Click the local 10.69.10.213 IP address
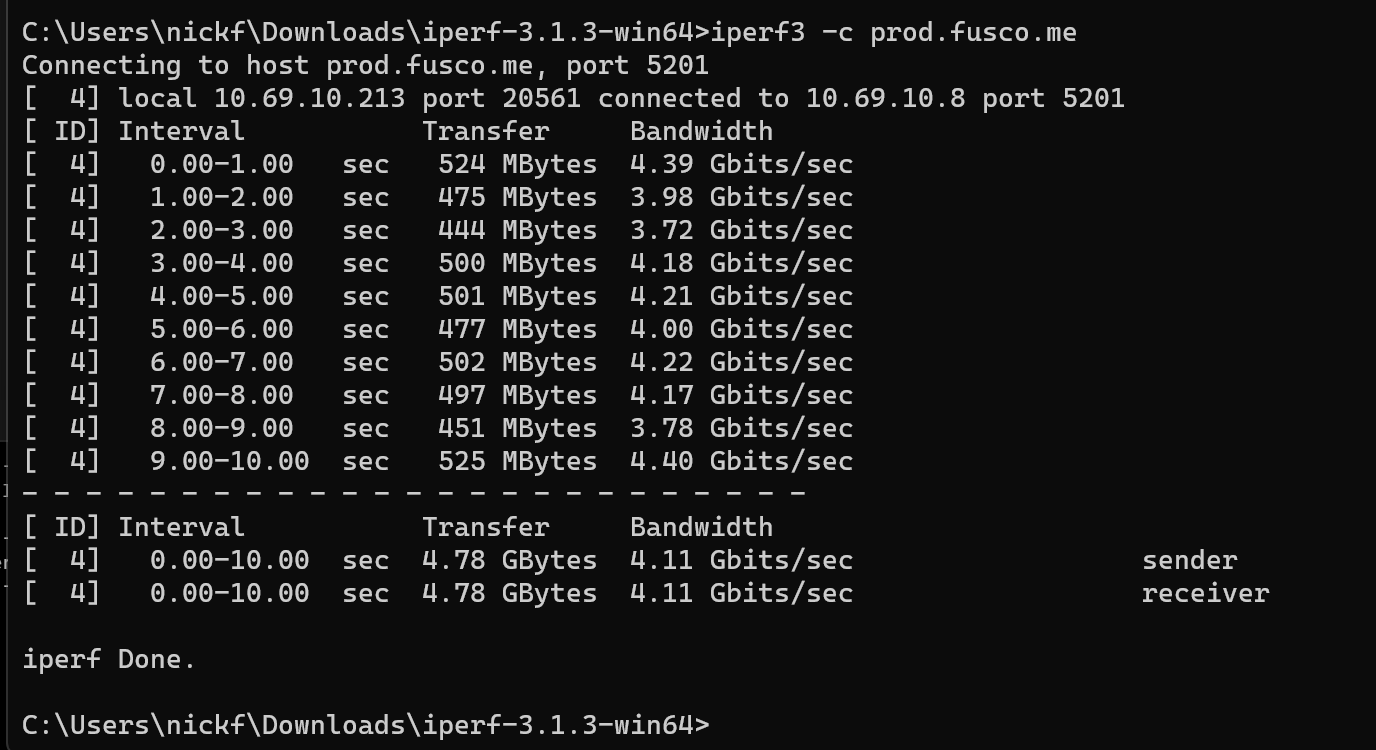Viewport: 1376px width, 750px height. (309, 99)
